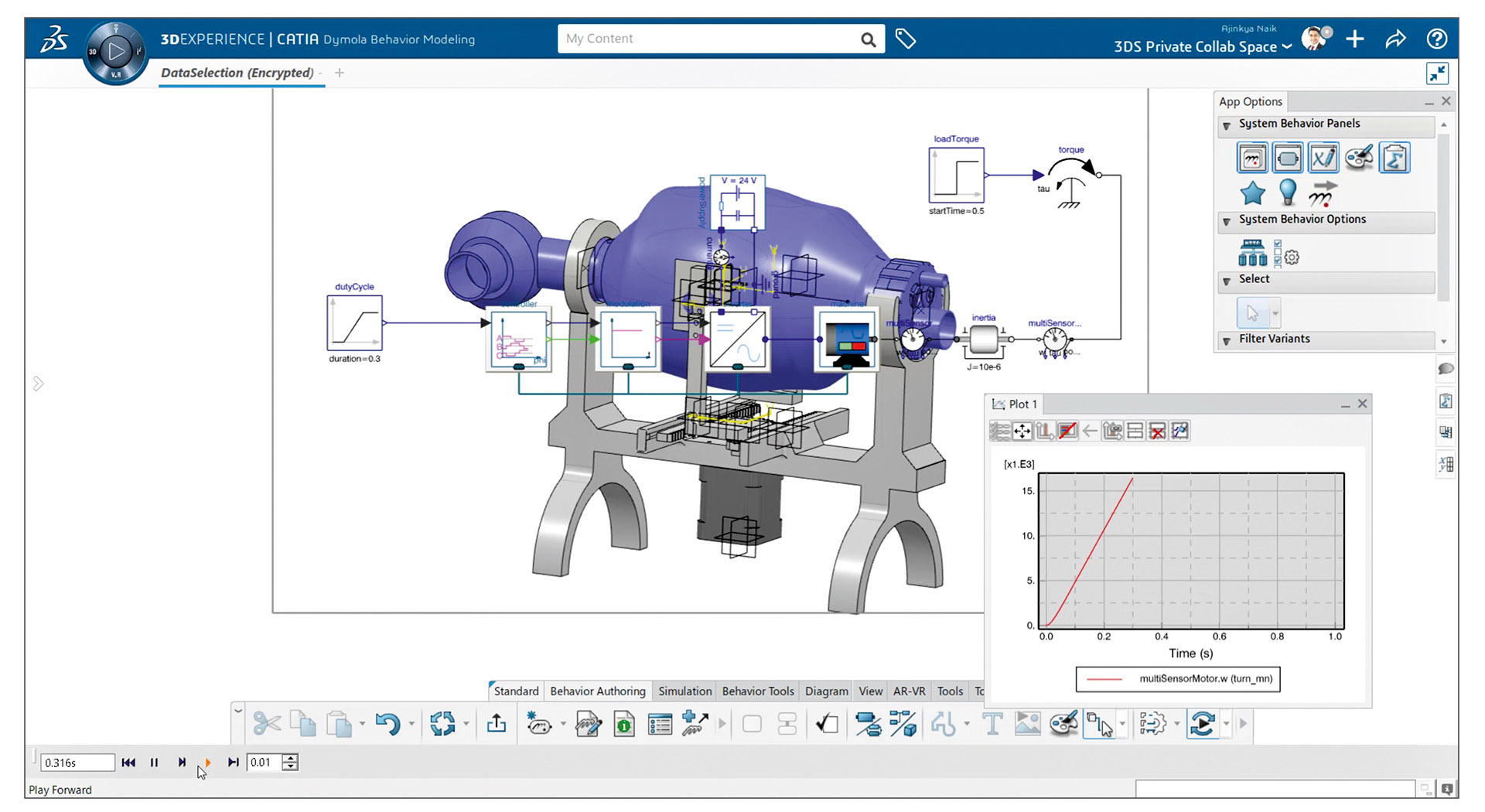Click the Pause playback button
This screenshot has width=1485, height=812.
(x=154, y=763)
